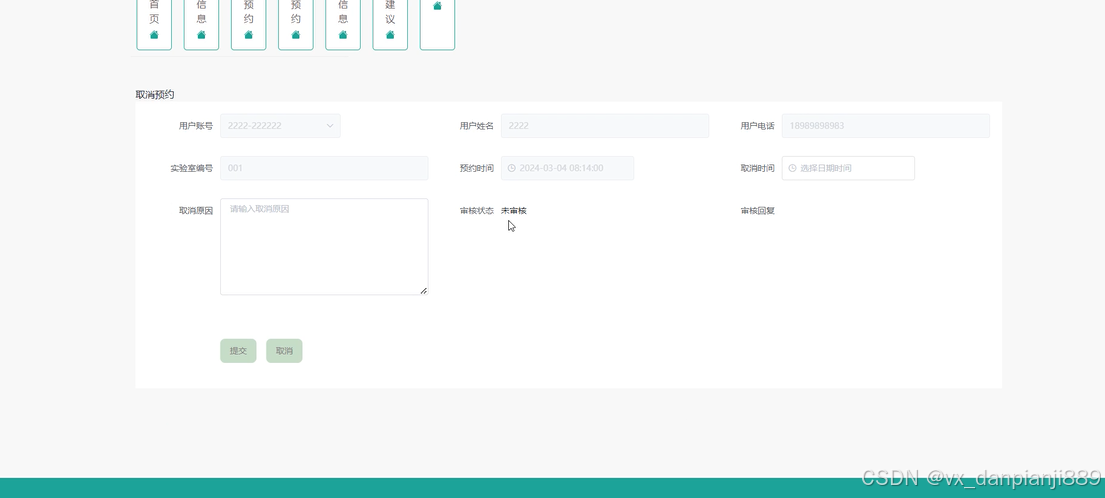Click the 审核回复 label
This screenshot has height=498, width=1105.
point(758,211)
